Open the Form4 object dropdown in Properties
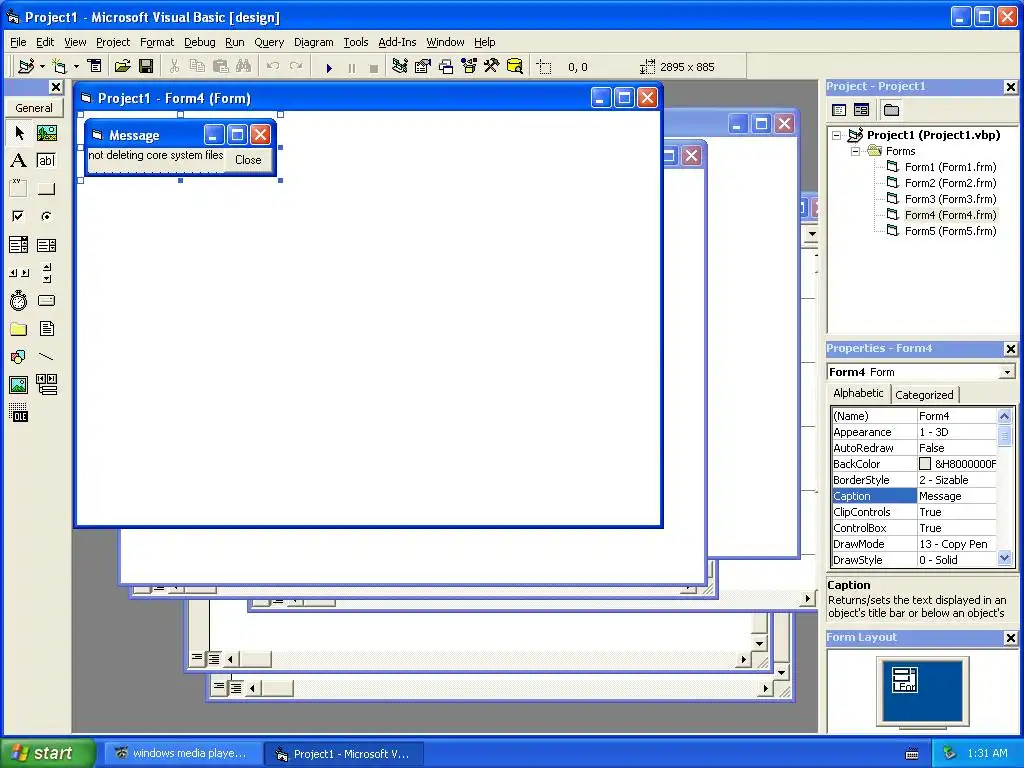 click(1007, 372)
